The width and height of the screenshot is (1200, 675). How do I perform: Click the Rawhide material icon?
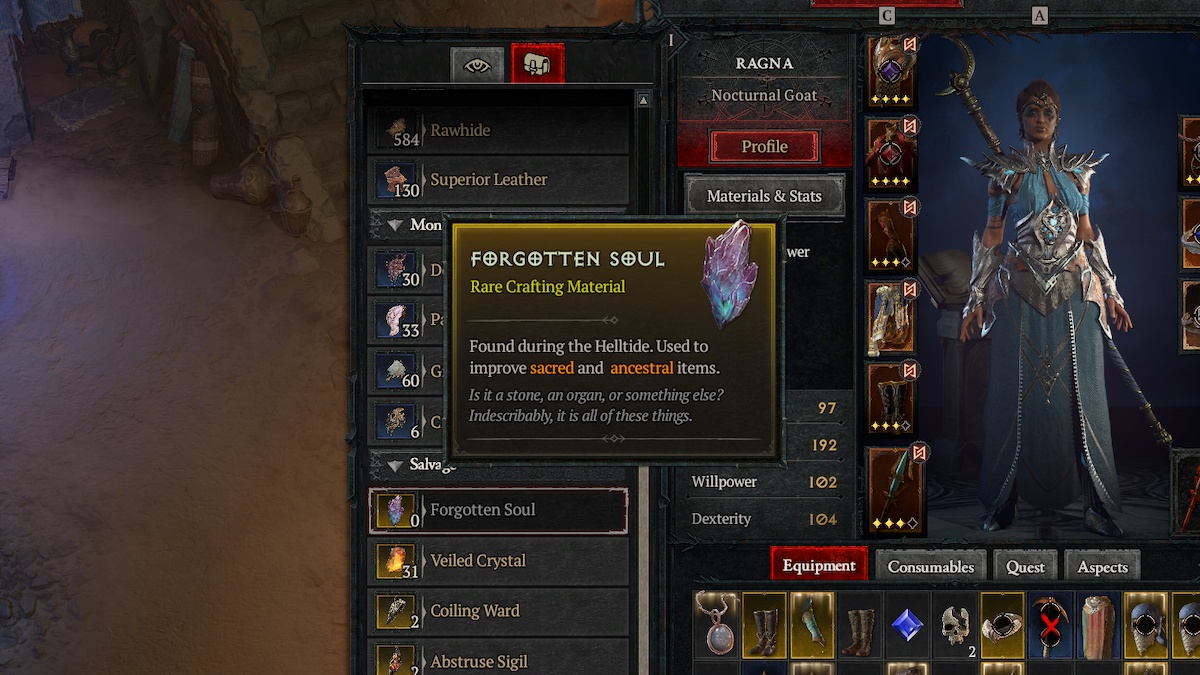398,130
